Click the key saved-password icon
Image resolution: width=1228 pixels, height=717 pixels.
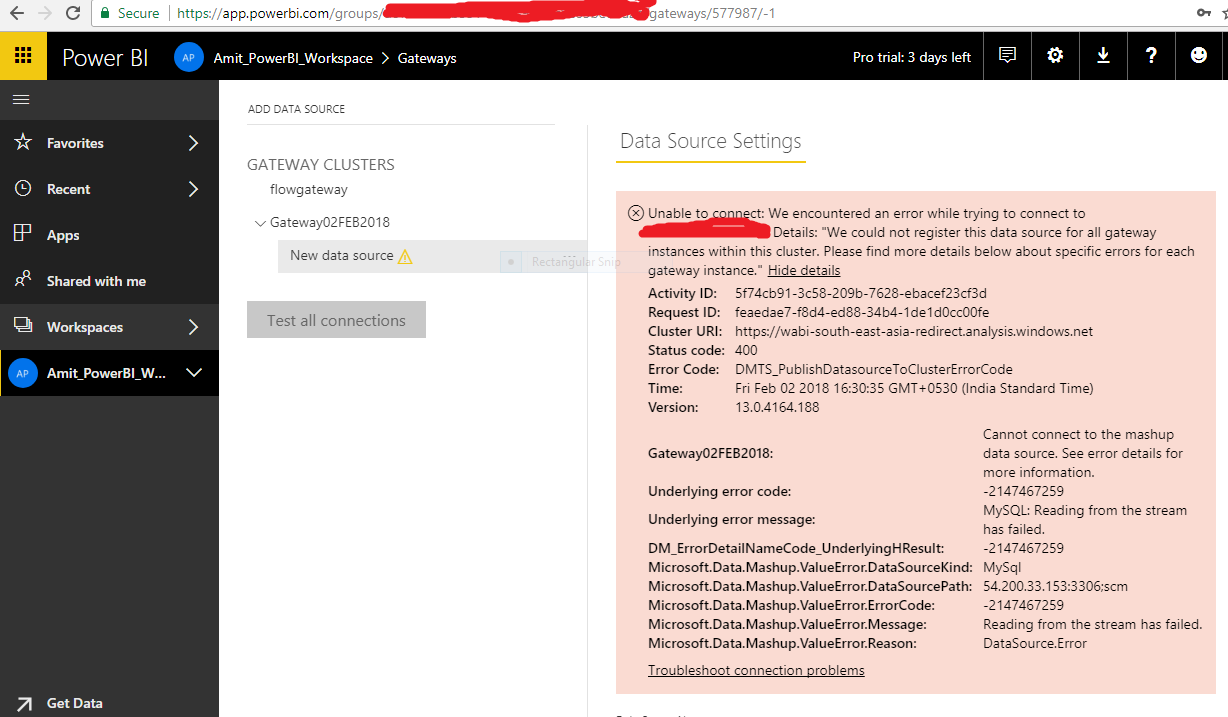coord(1205,13)
